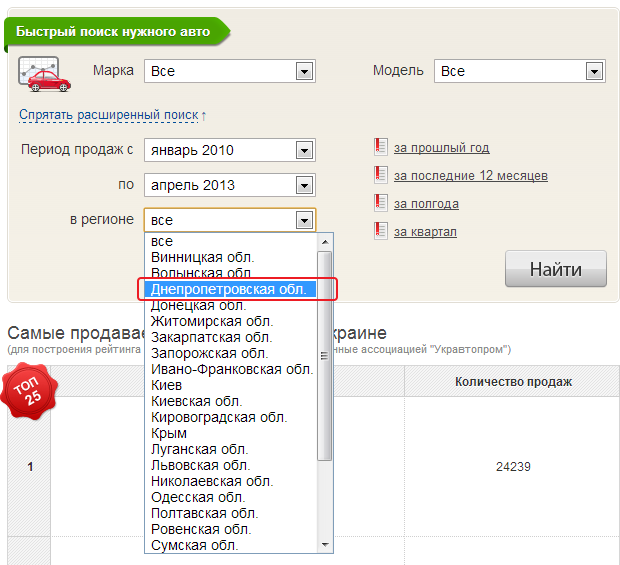Click the 'Количество продаж' column header
Viewport: 620px width, 565px height.
(x=513, y=381)
